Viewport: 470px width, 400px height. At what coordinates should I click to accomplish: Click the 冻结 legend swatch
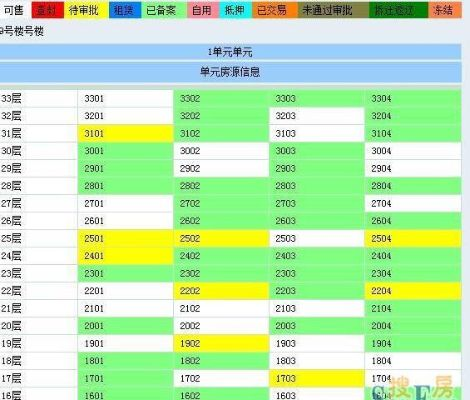point(445,10)
